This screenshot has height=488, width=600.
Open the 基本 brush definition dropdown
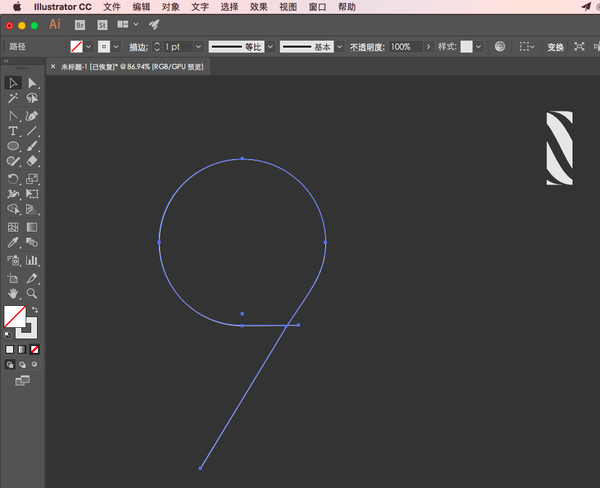tap(338, 47)
